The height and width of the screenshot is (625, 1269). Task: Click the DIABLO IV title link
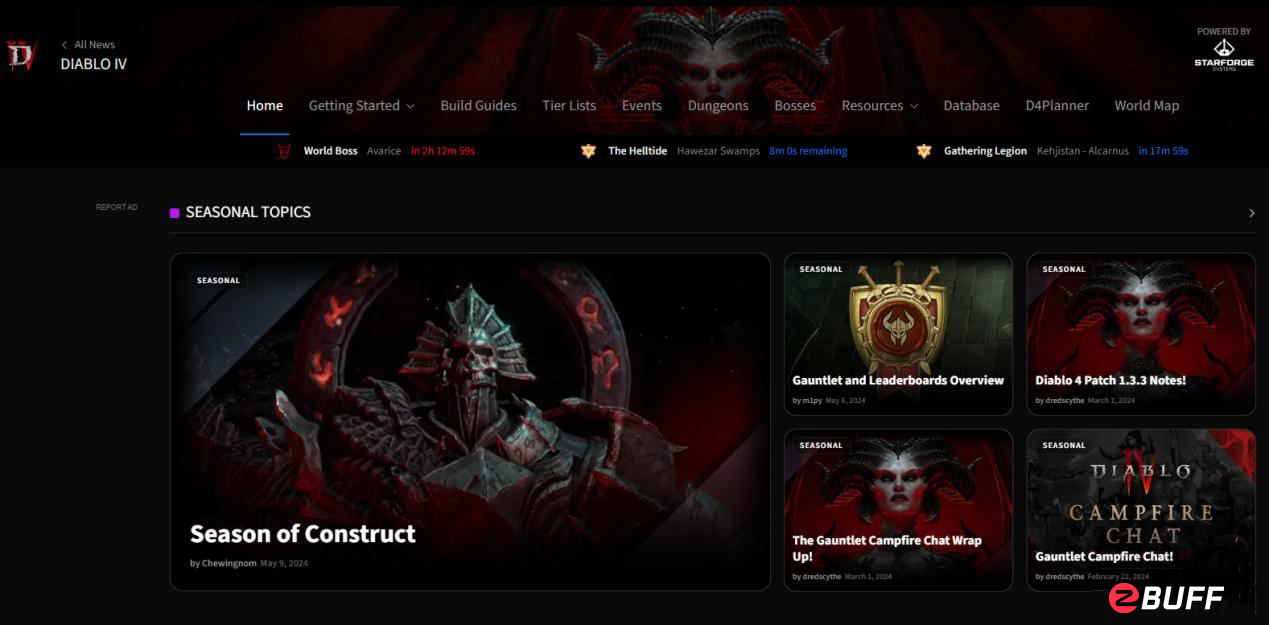[x=94, y=64]
